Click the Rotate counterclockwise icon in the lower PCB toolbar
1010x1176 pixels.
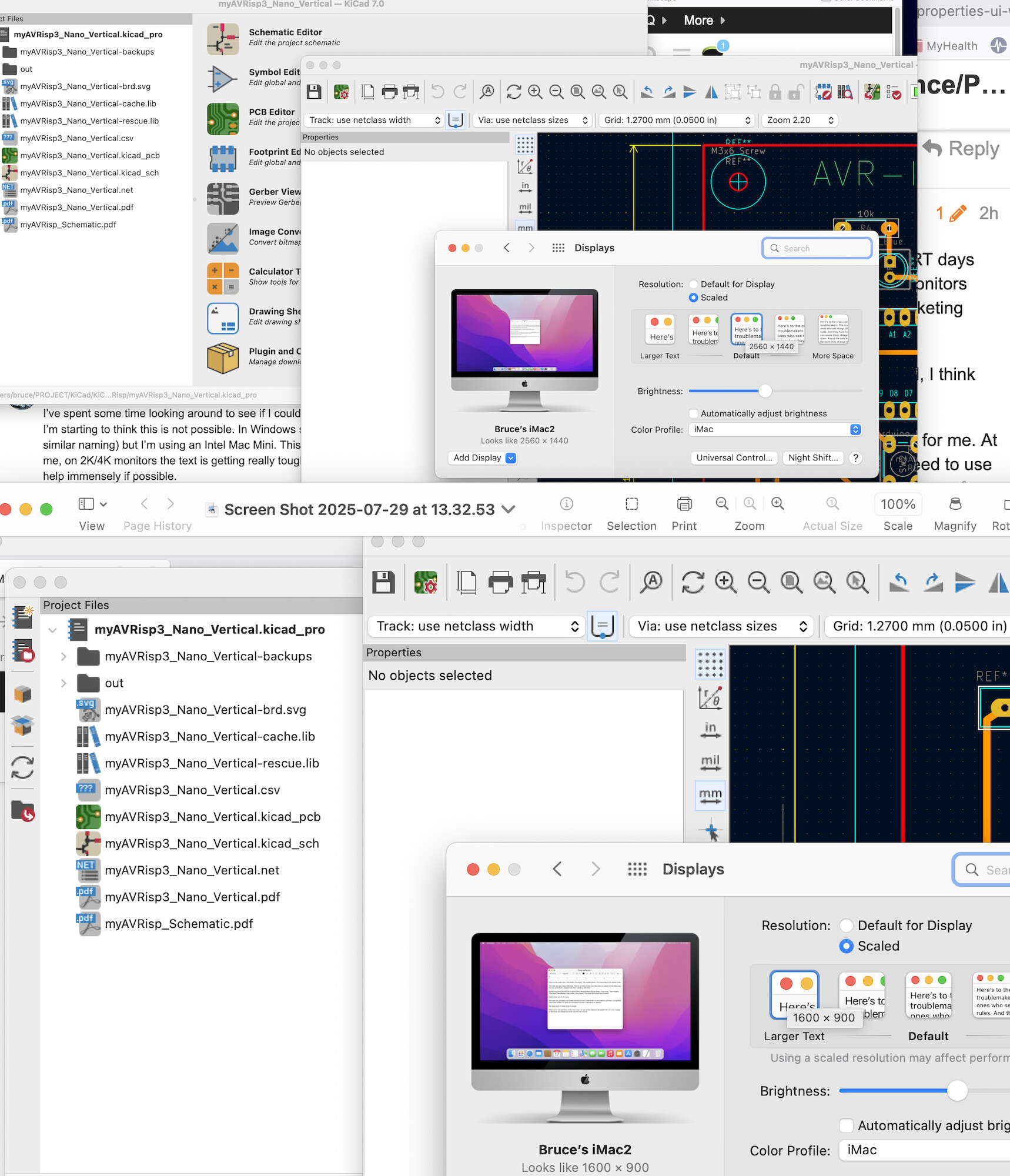(x=899, y=582)
